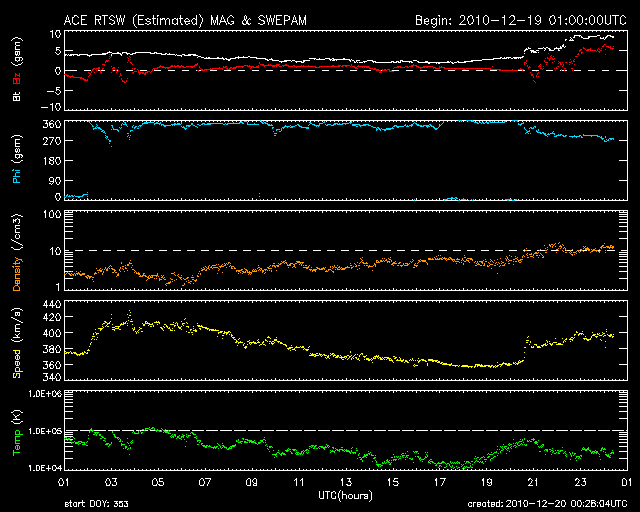Click the white Bt axis label

coord(17,96)
